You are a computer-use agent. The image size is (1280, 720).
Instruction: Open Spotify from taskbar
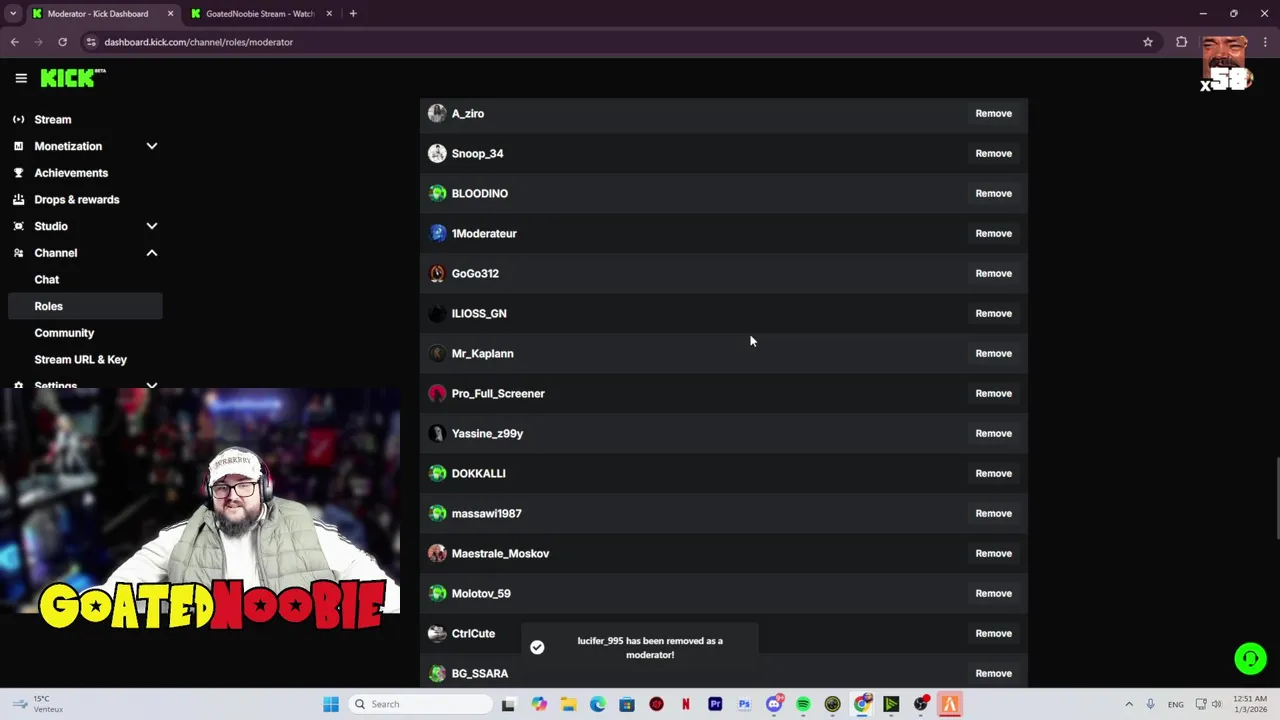coord(803,704)
